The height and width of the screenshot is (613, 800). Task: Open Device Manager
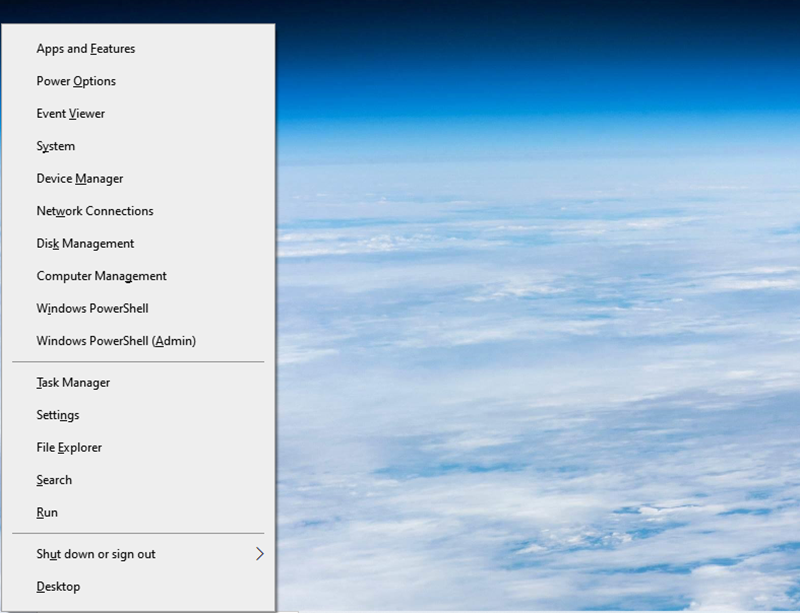coord(80,179)
